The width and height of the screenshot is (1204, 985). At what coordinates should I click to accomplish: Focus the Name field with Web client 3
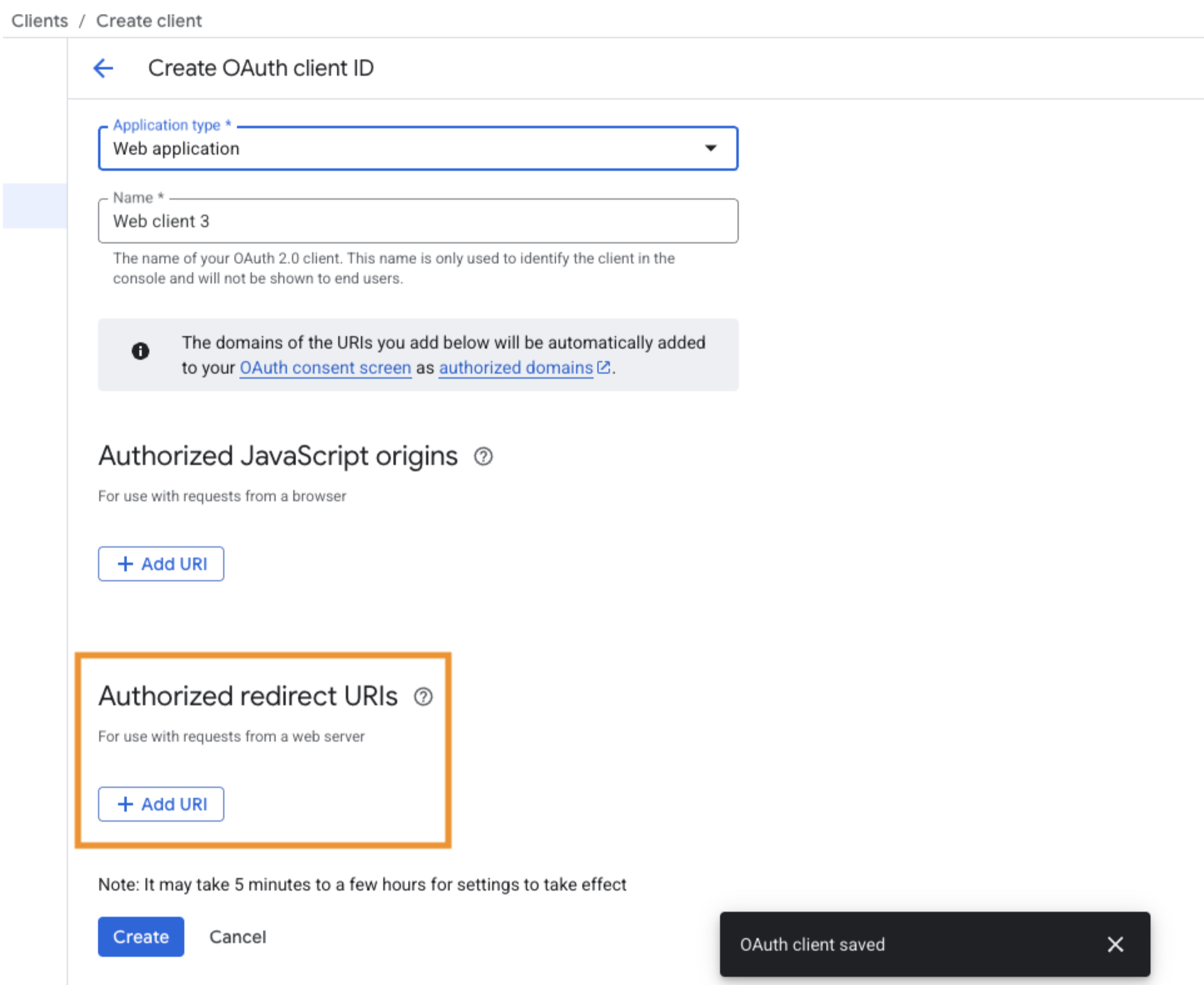417,222
